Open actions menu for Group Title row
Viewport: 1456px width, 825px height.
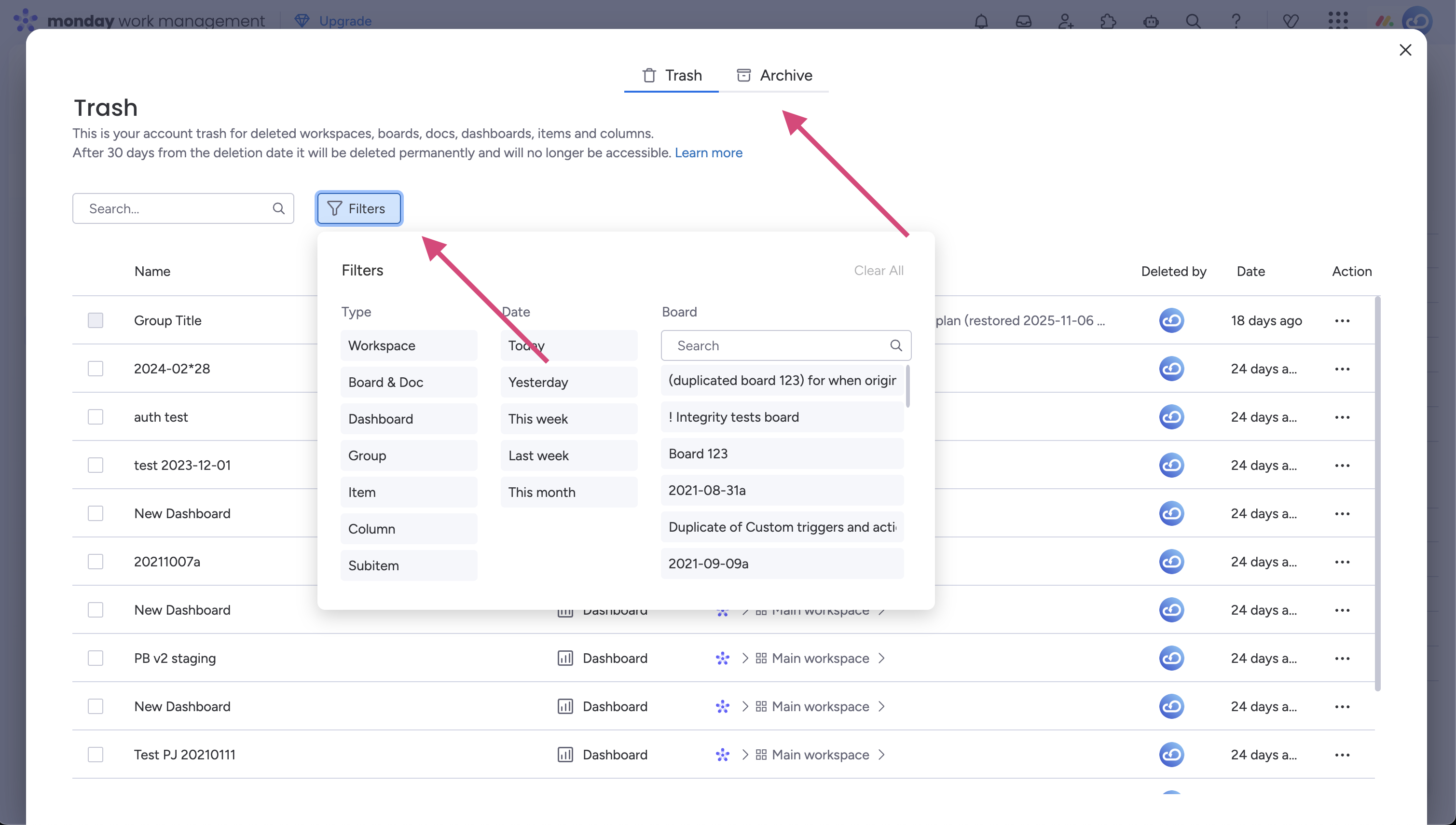tap(1342, 321)
